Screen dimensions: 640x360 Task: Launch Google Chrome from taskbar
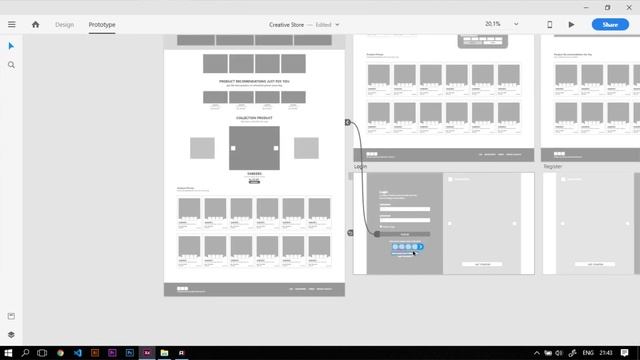click(60, 353)
